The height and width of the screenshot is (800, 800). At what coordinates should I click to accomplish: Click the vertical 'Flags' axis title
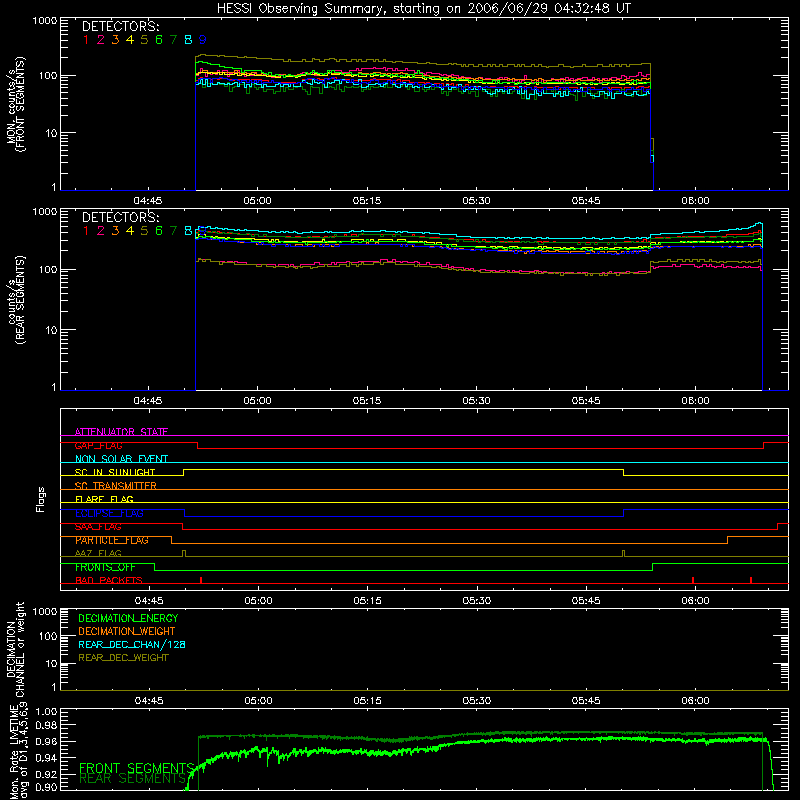41,499
